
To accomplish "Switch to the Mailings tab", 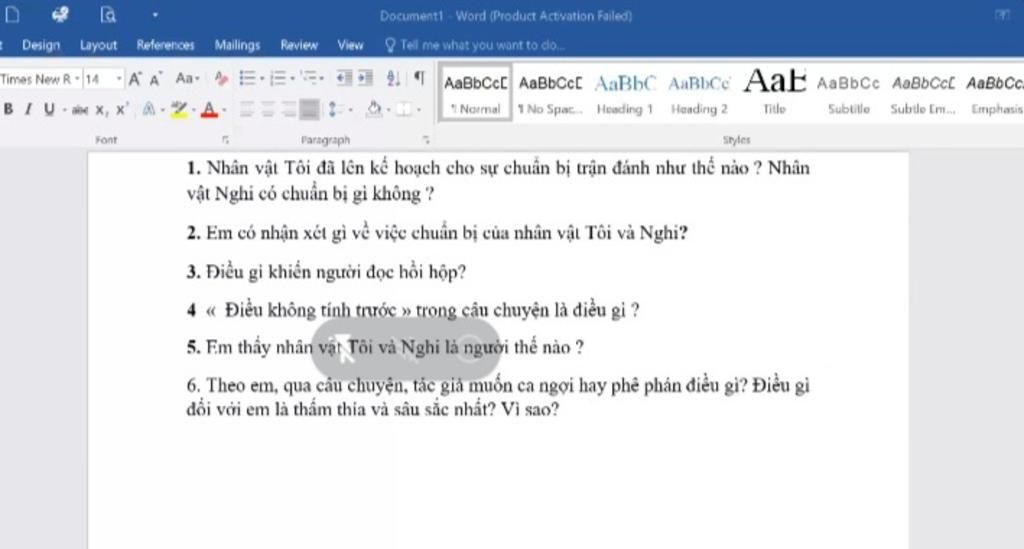I will click(x=237, y=45).
